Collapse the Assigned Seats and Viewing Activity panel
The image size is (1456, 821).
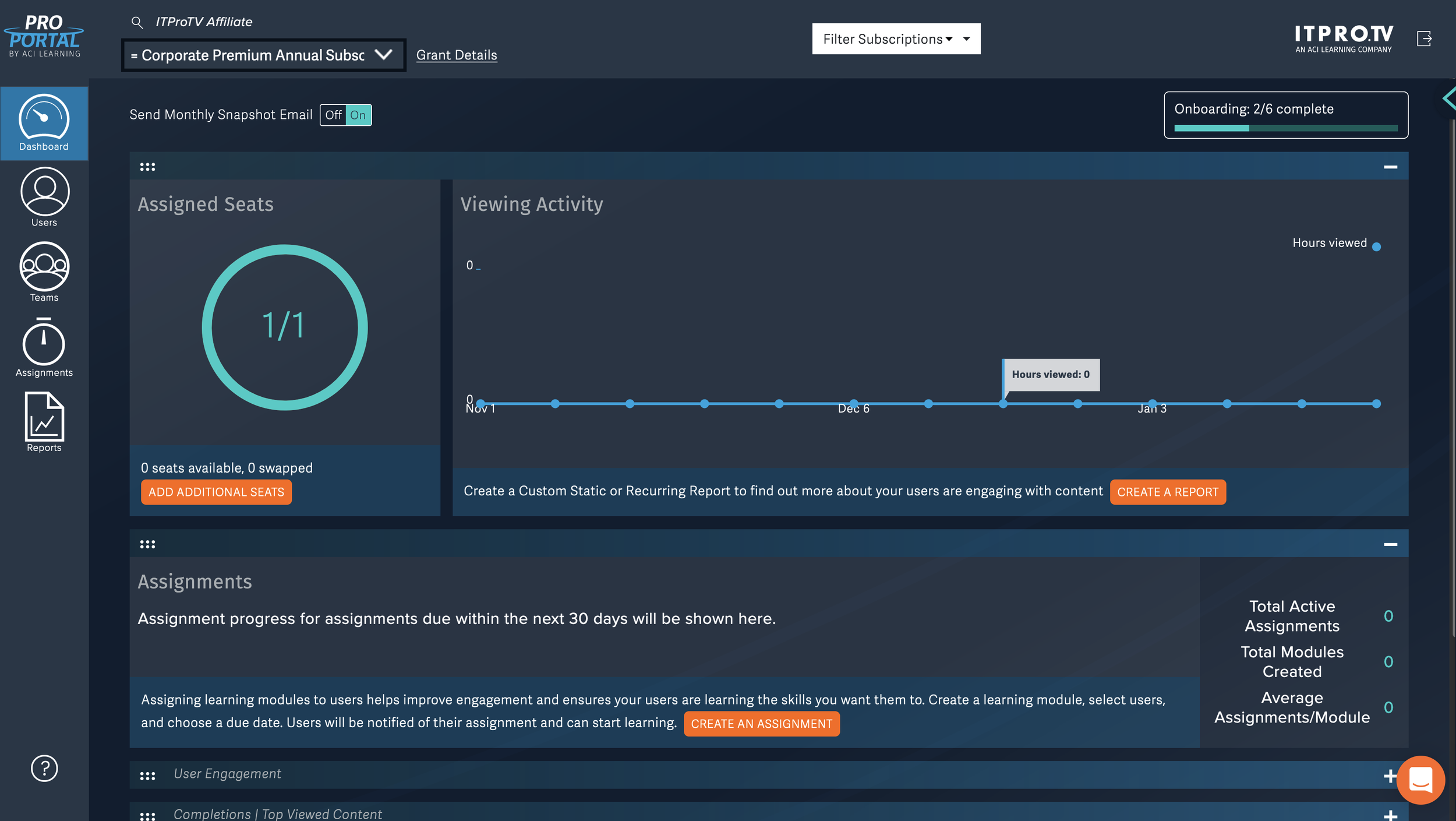1390,167
